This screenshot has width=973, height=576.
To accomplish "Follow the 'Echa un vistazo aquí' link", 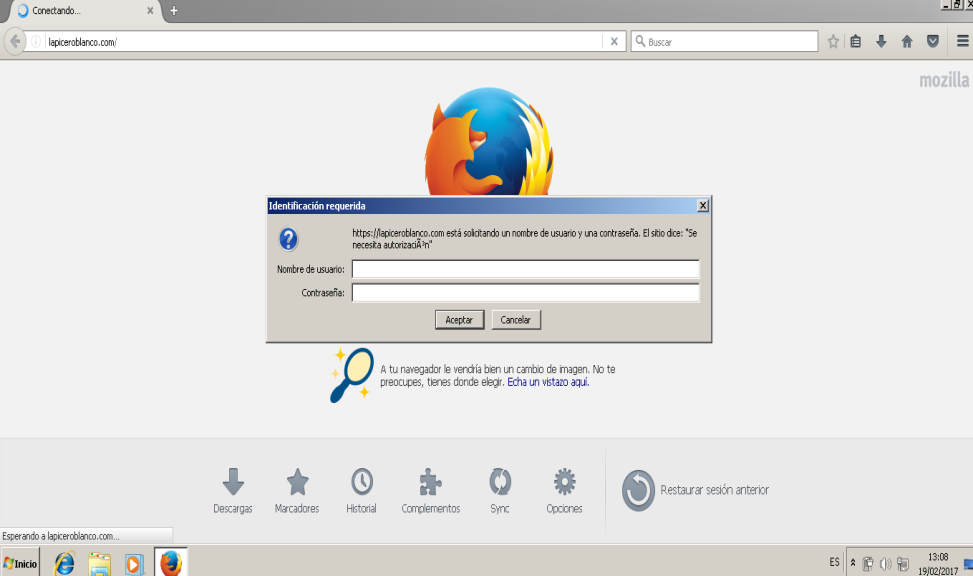I will (x=548, y=382).
